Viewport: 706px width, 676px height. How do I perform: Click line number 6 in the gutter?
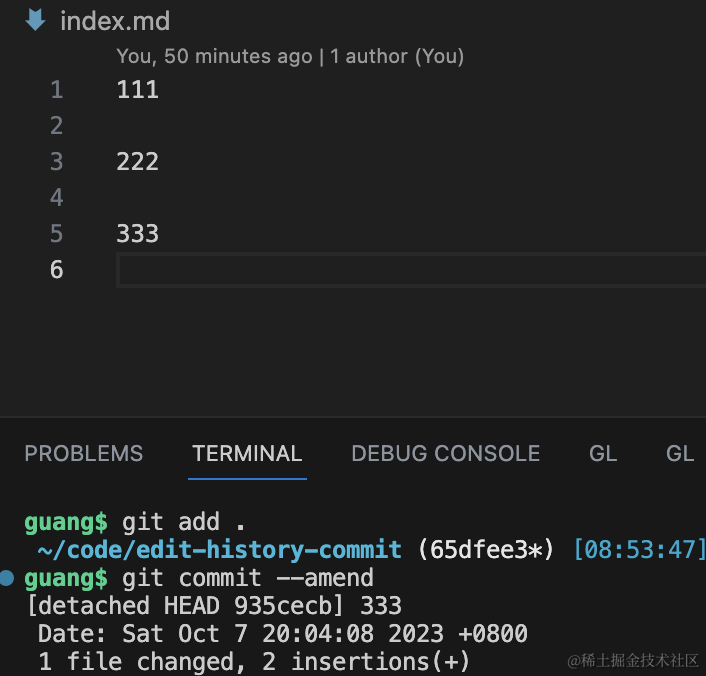click(x=57, y=270)
